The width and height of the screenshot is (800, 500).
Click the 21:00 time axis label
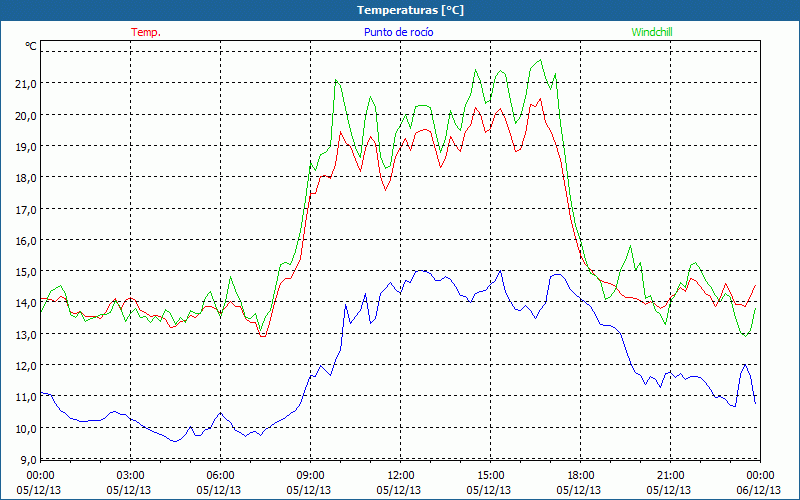[x=670, y=476]
